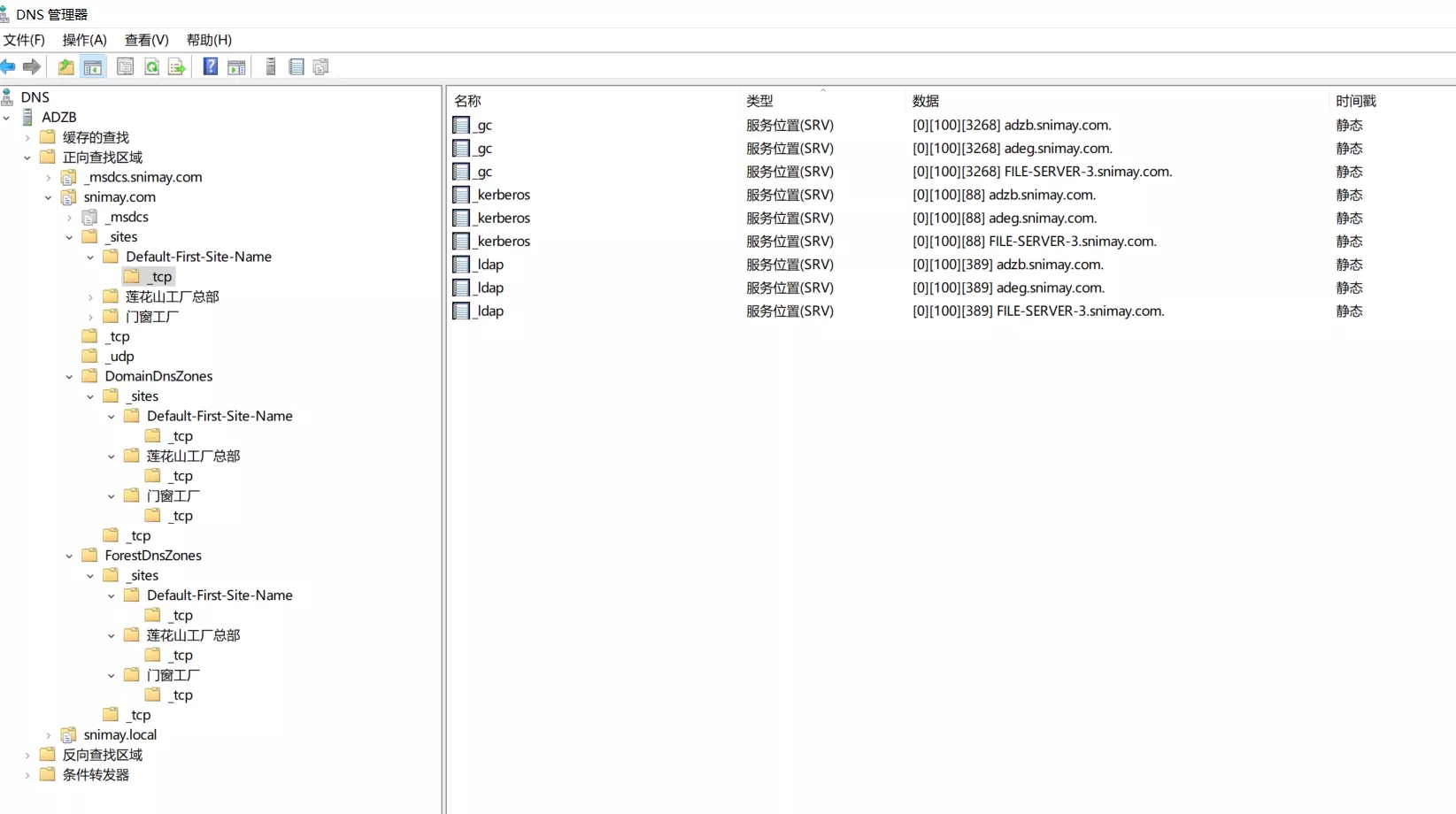1456x814 pixels.
Task: Sort records by 类型 column header
Action: pyautogui.click(x=759, y=101)
